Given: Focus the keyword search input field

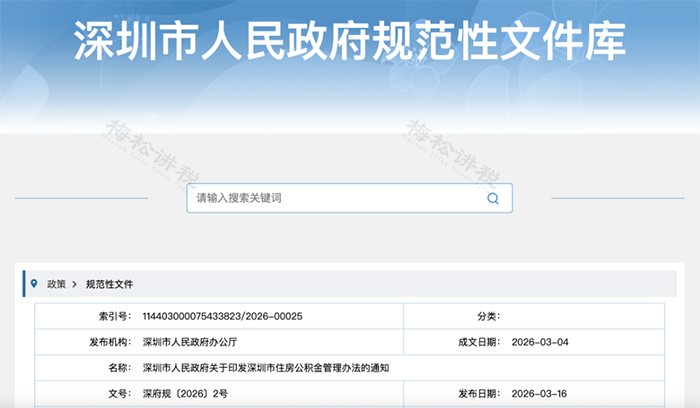Looking at the screenshot, I should coord(349,198).
